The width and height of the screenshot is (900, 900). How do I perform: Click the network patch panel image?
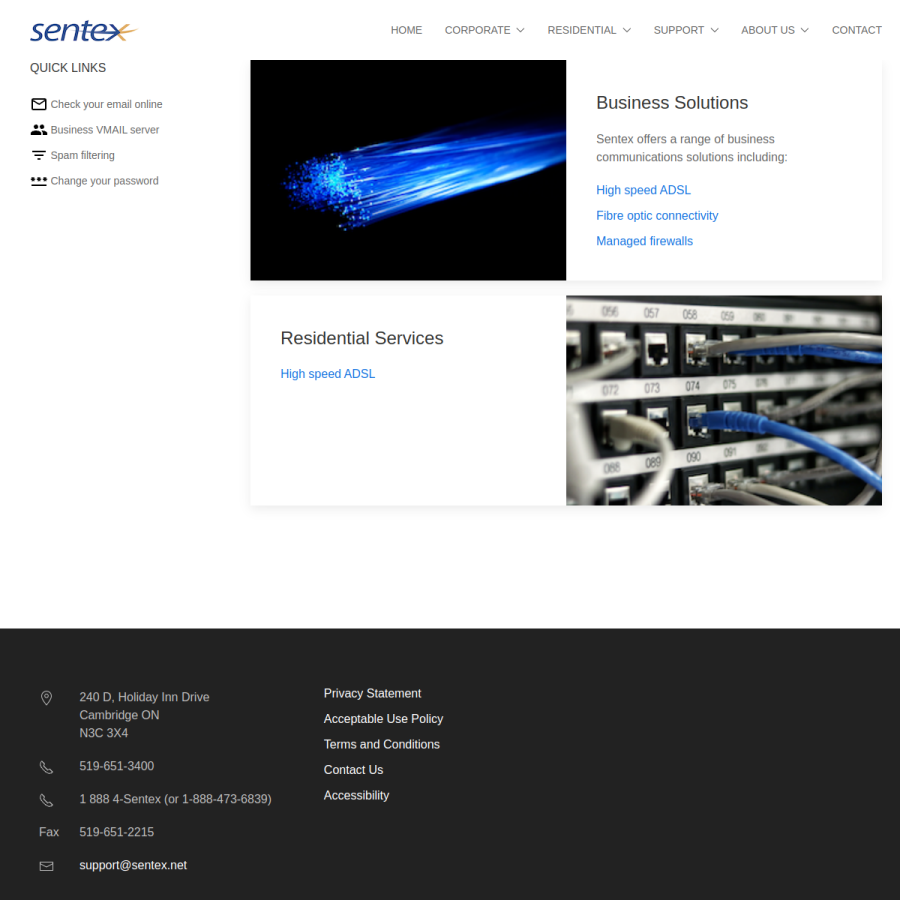pos(724,401)
